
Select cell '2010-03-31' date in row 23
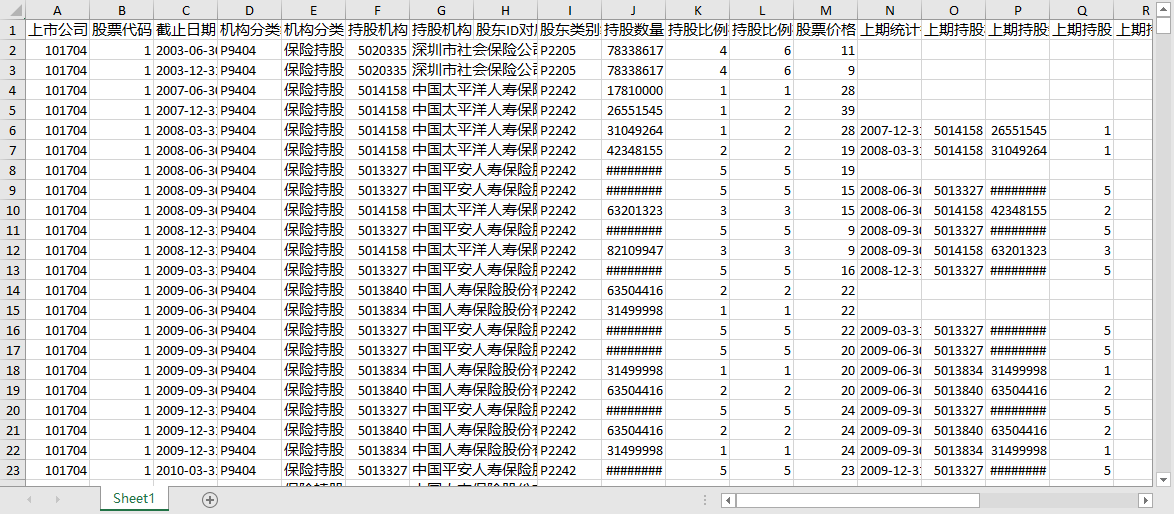(x=186, y=470)
